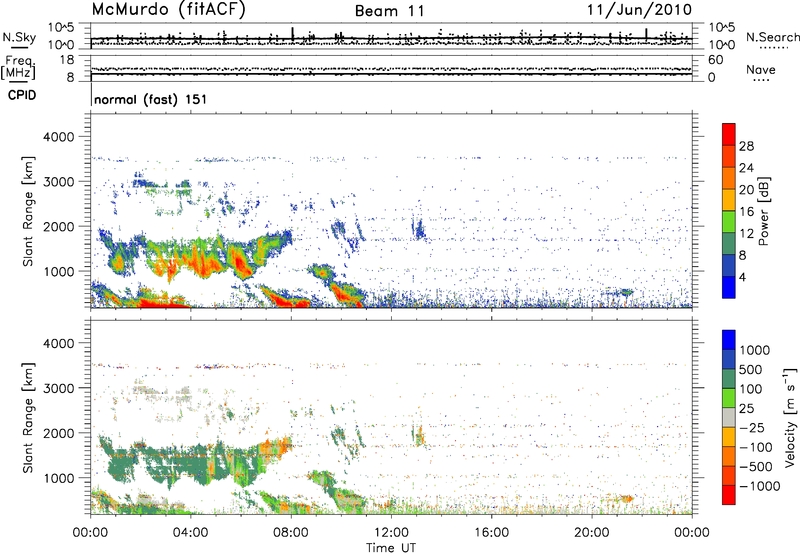Click the 'Velocity [m s-1]' colorbar label
Image resolution: width=800 pixels, height=554 pixels.
coord(790,417)
